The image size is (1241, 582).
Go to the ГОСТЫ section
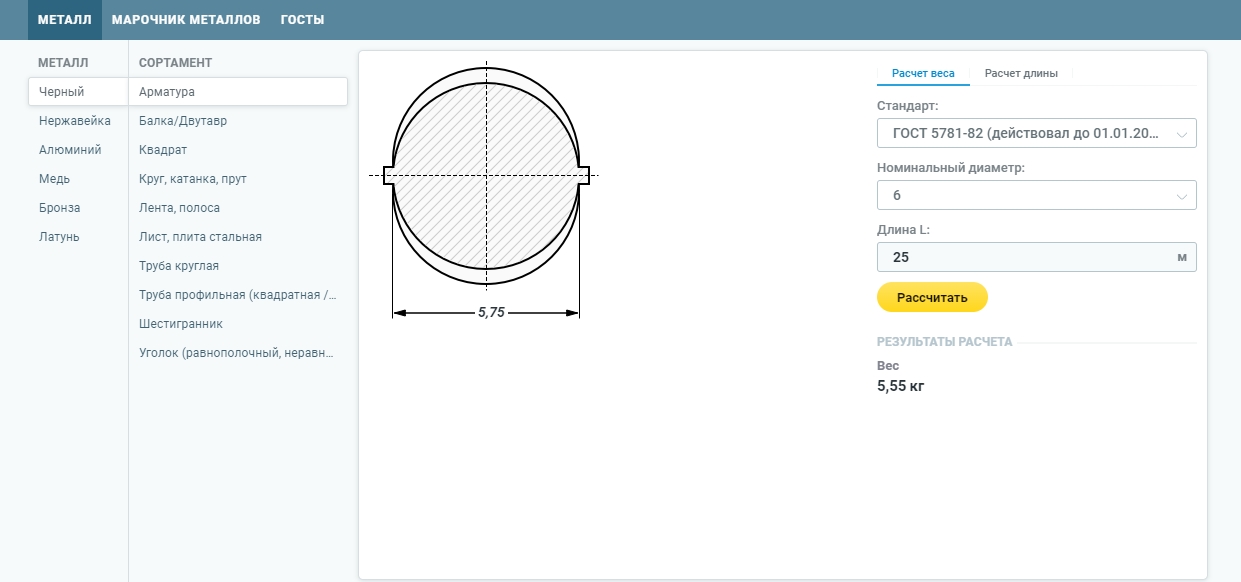[x=303, y=20]
